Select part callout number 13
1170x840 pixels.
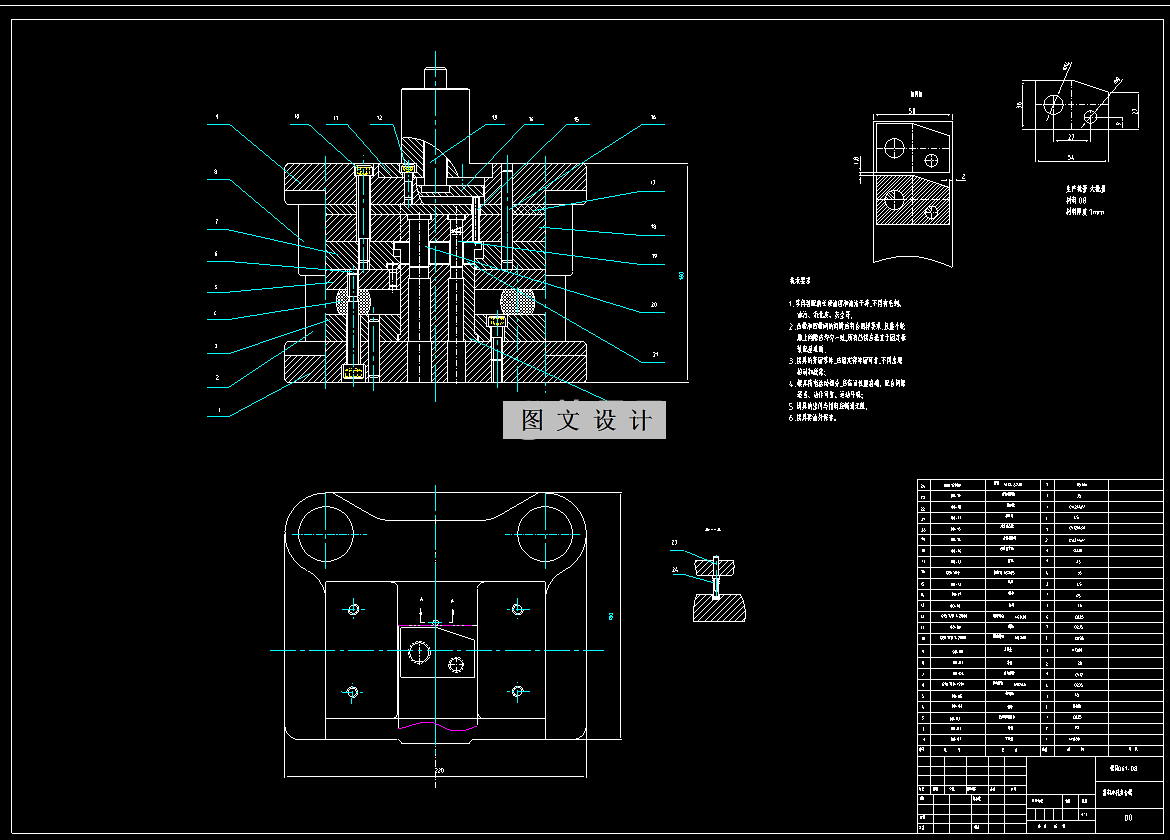coord(494,118)
